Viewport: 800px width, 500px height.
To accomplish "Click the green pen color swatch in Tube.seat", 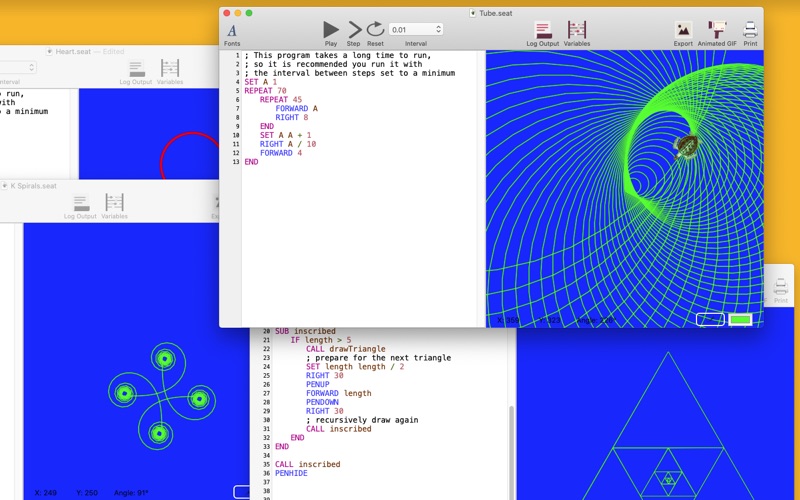I will click(x=740, y=320).
